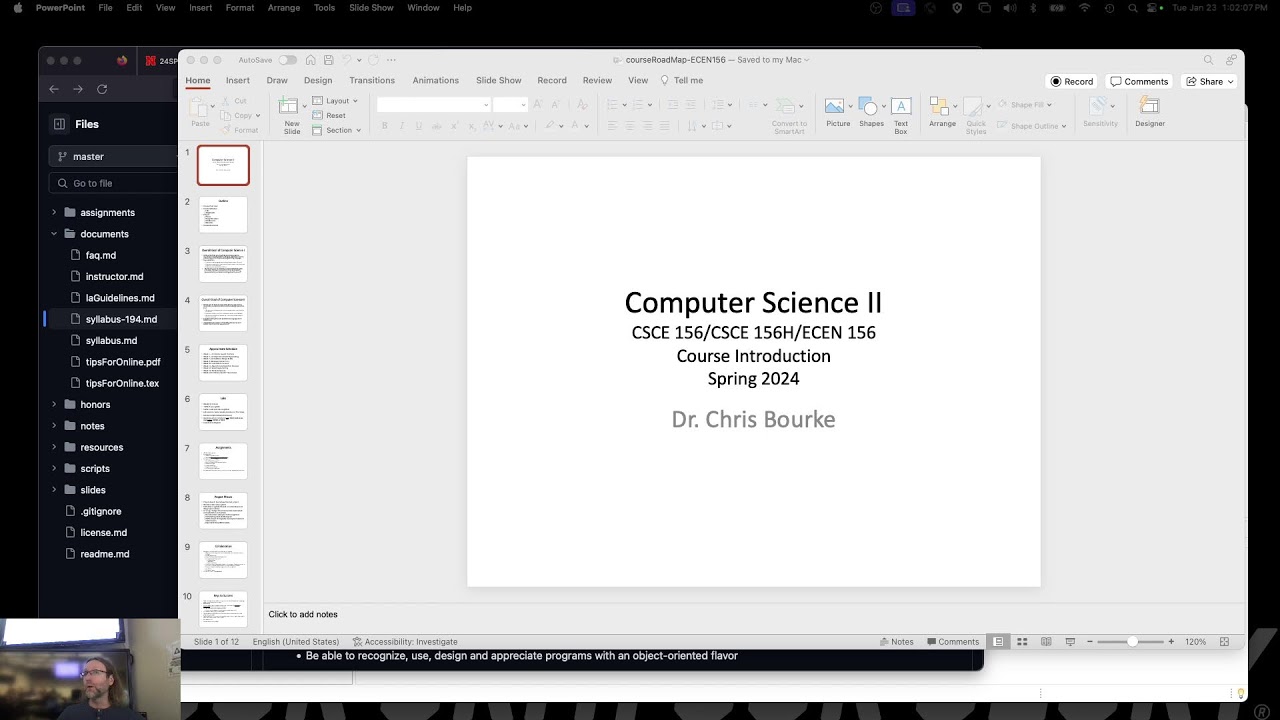
Task: Open the Arrange tool
Action: click(x=942, y=113)
